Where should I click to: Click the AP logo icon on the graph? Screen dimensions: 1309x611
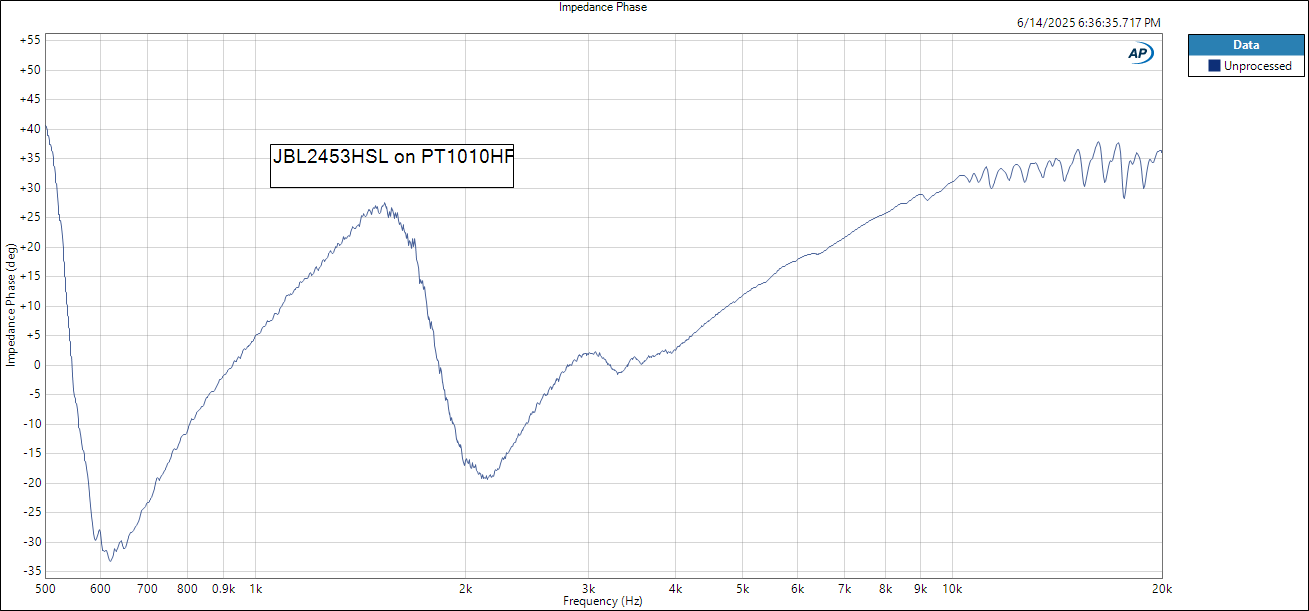1141,53
